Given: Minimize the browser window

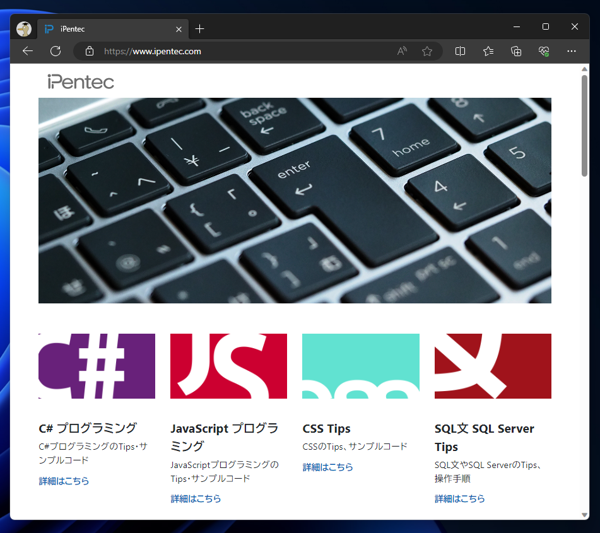Looking at the screenshot, I should click(x=517, y=27).
